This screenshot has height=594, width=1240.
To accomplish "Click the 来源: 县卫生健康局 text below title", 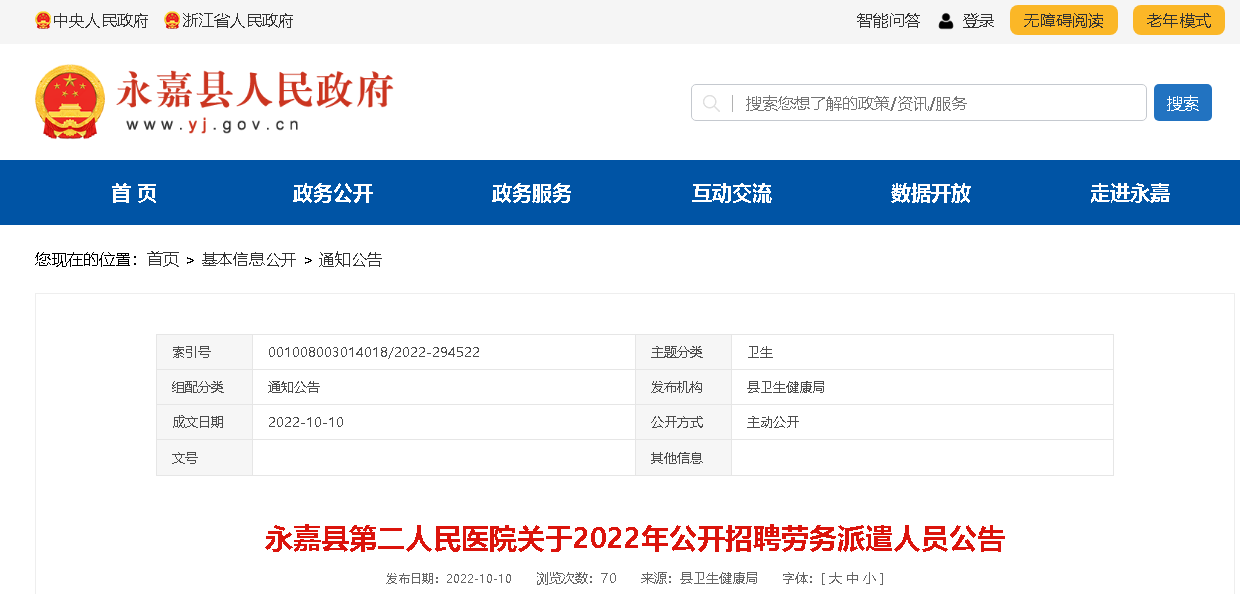I will [x=699, y=578].
